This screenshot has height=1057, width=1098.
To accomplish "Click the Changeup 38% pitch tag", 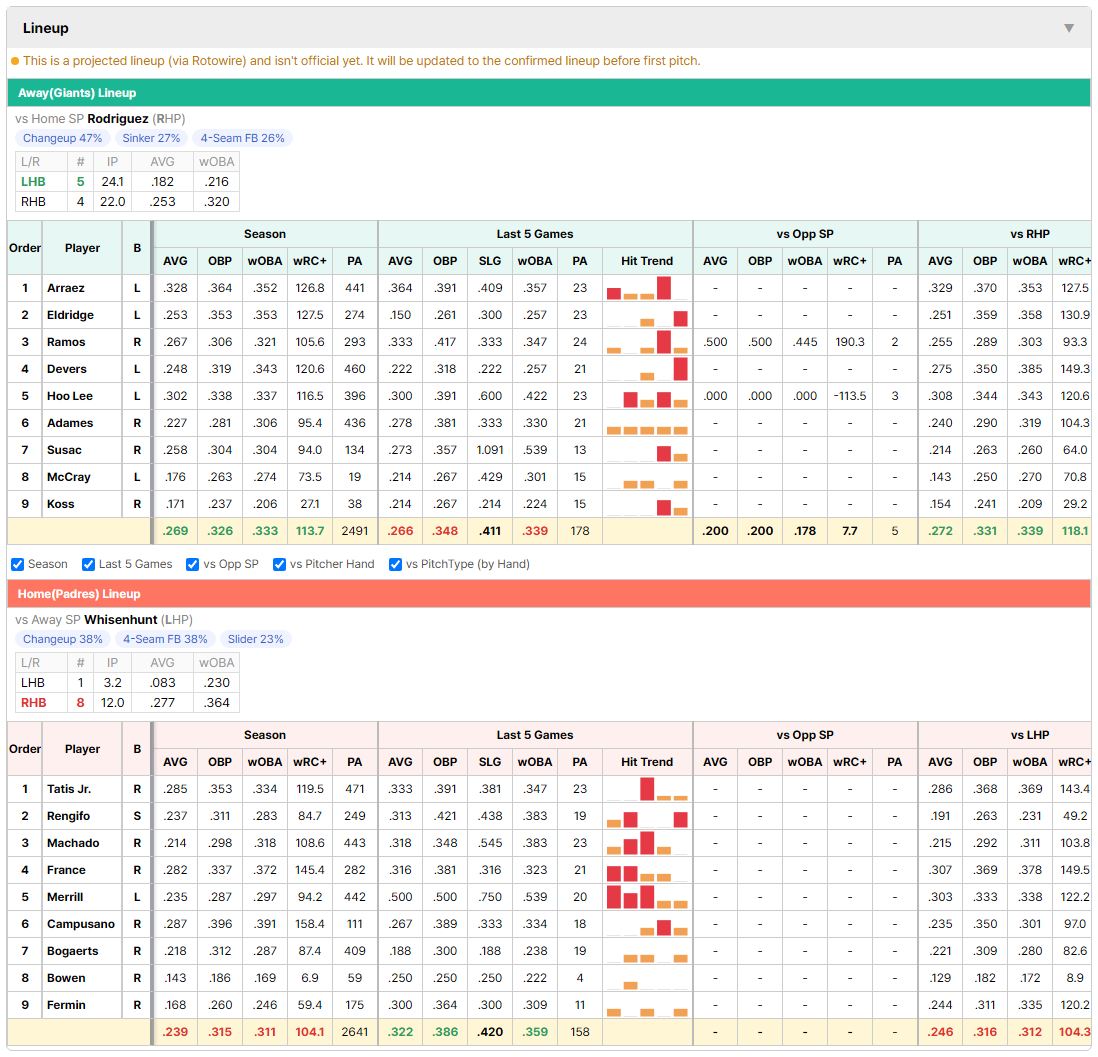I will pos(62,639).
